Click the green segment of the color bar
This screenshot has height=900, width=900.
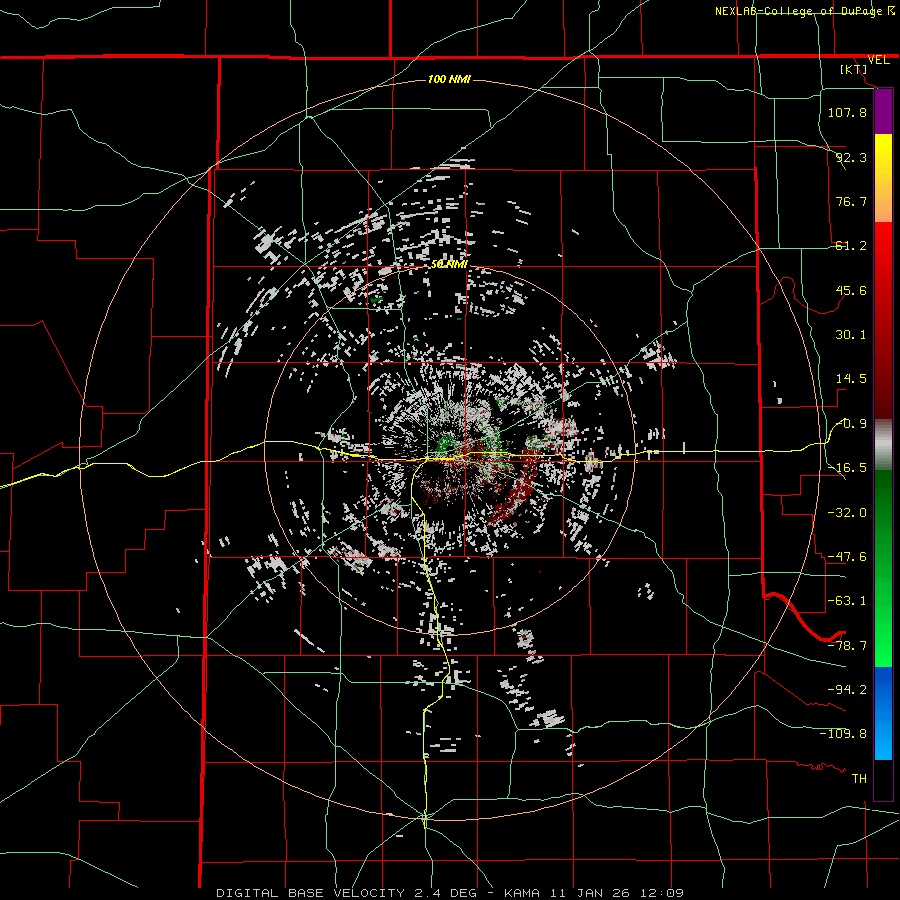(x=883, y=568)
